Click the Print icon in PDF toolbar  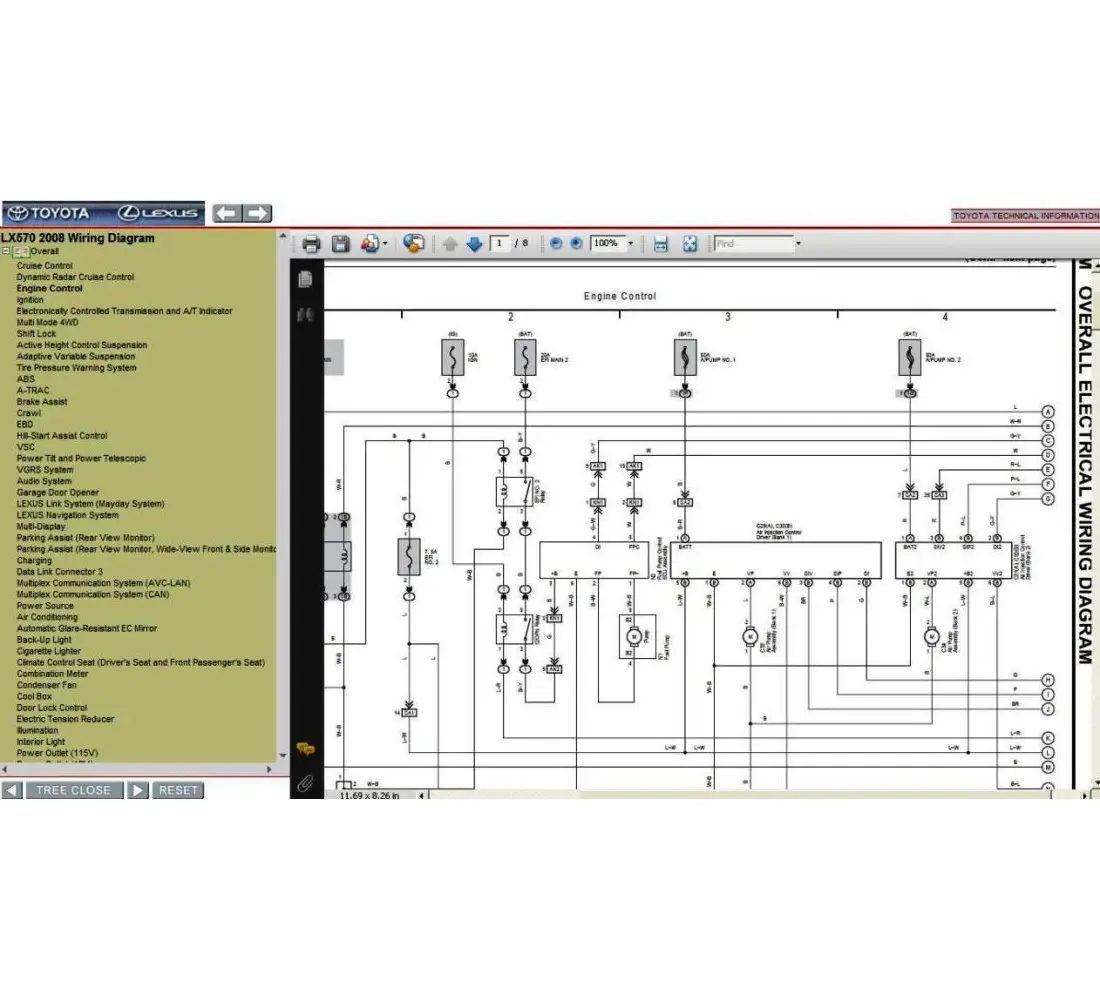coord(311,244)
